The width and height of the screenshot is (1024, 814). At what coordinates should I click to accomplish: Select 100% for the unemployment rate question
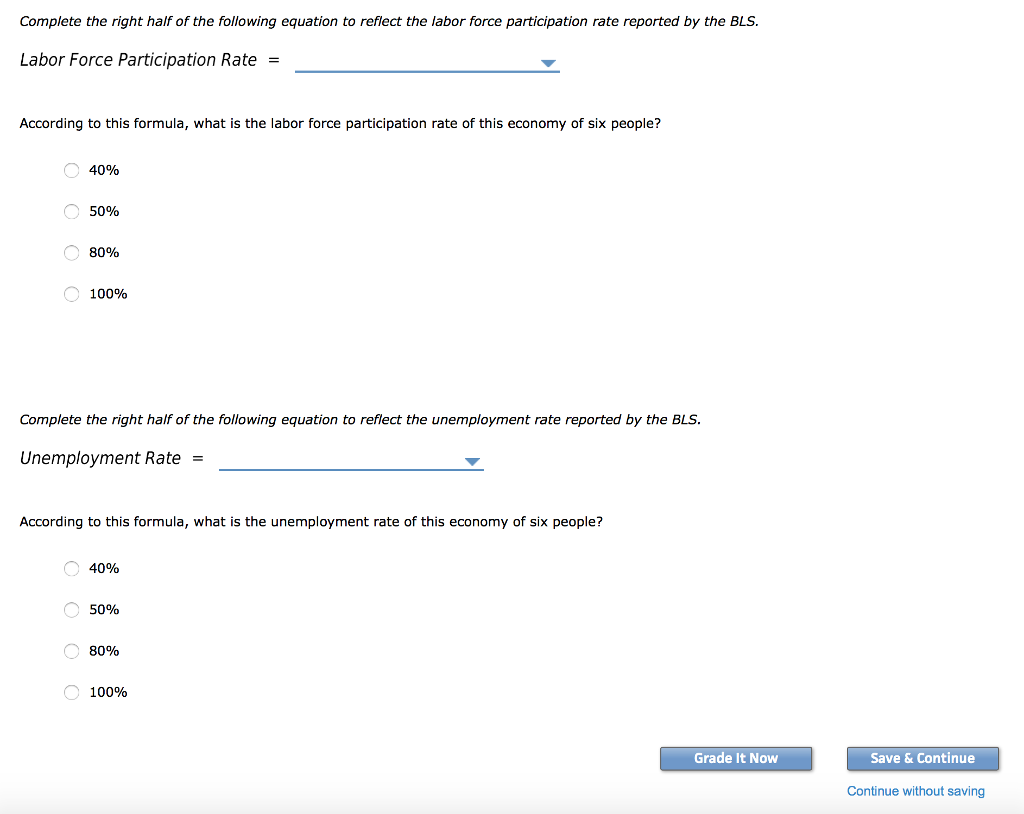point(71,691)
